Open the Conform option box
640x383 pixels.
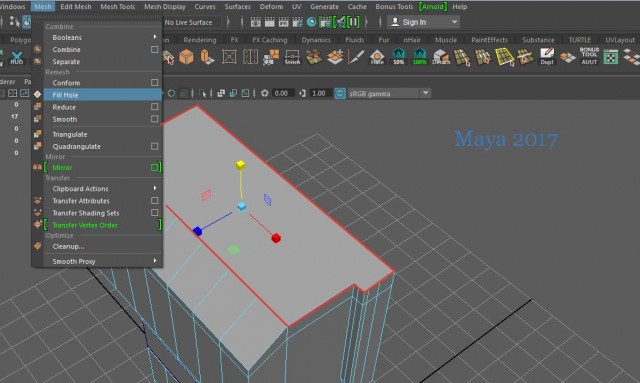(154, 82)
